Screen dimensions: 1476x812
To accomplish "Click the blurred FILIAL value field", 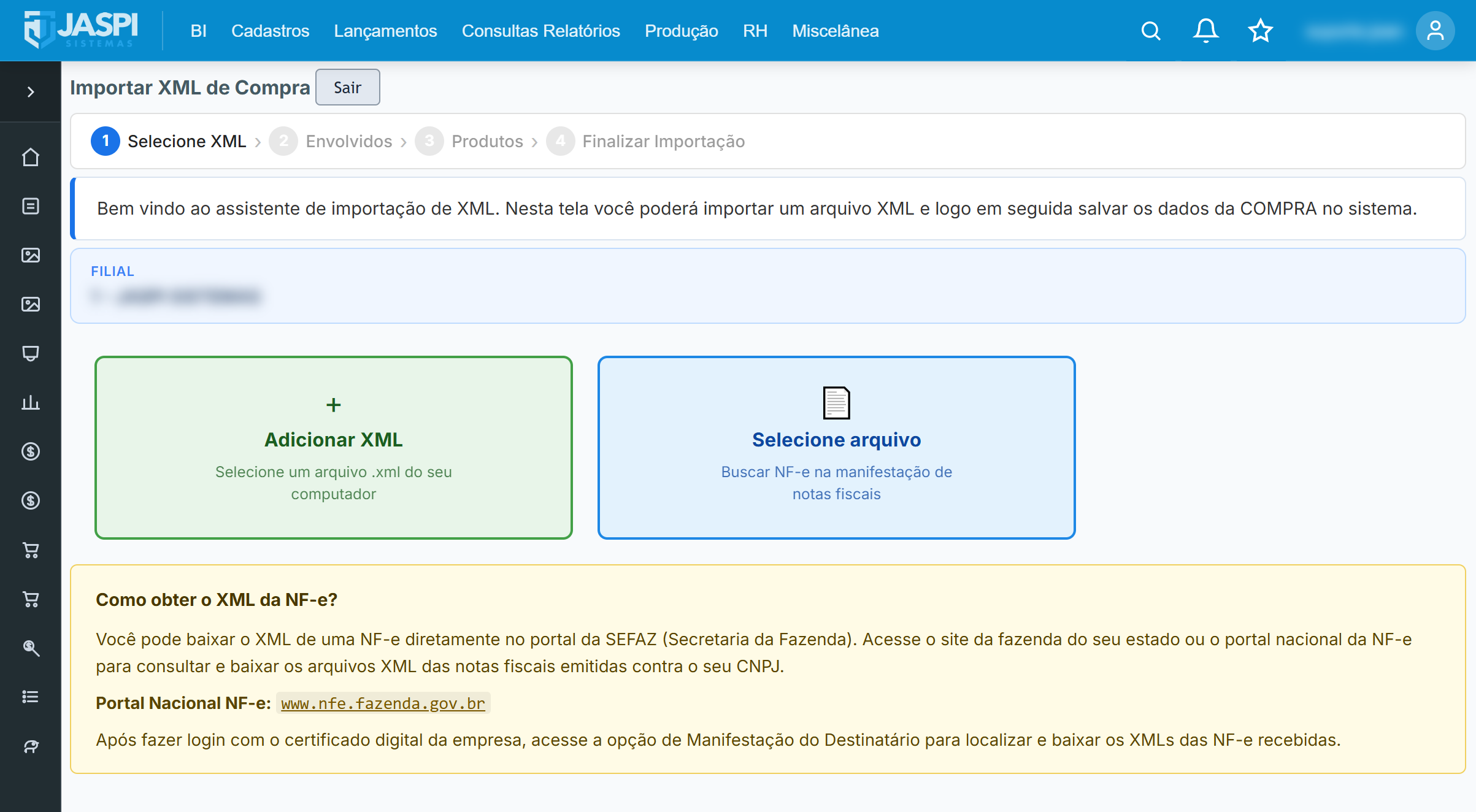I will (175, 297).
